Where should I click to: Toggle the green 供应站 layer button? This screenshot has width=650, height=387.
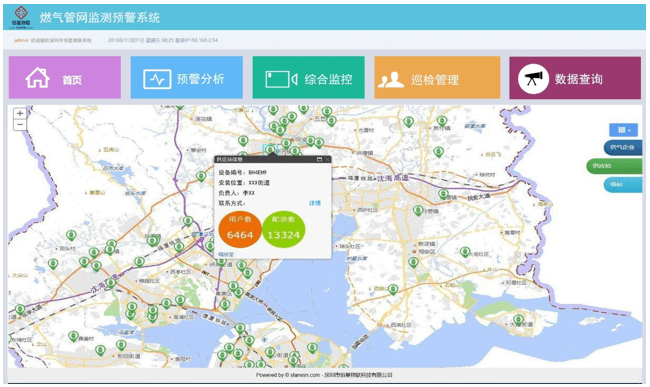coord(614,166)
